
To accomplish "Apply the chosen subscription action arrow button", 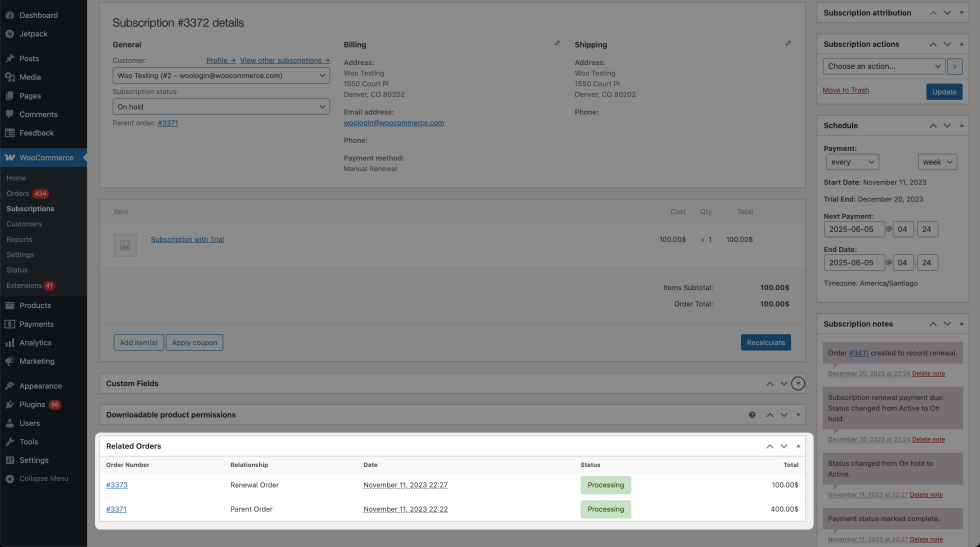I will click(x=955, y=66).
